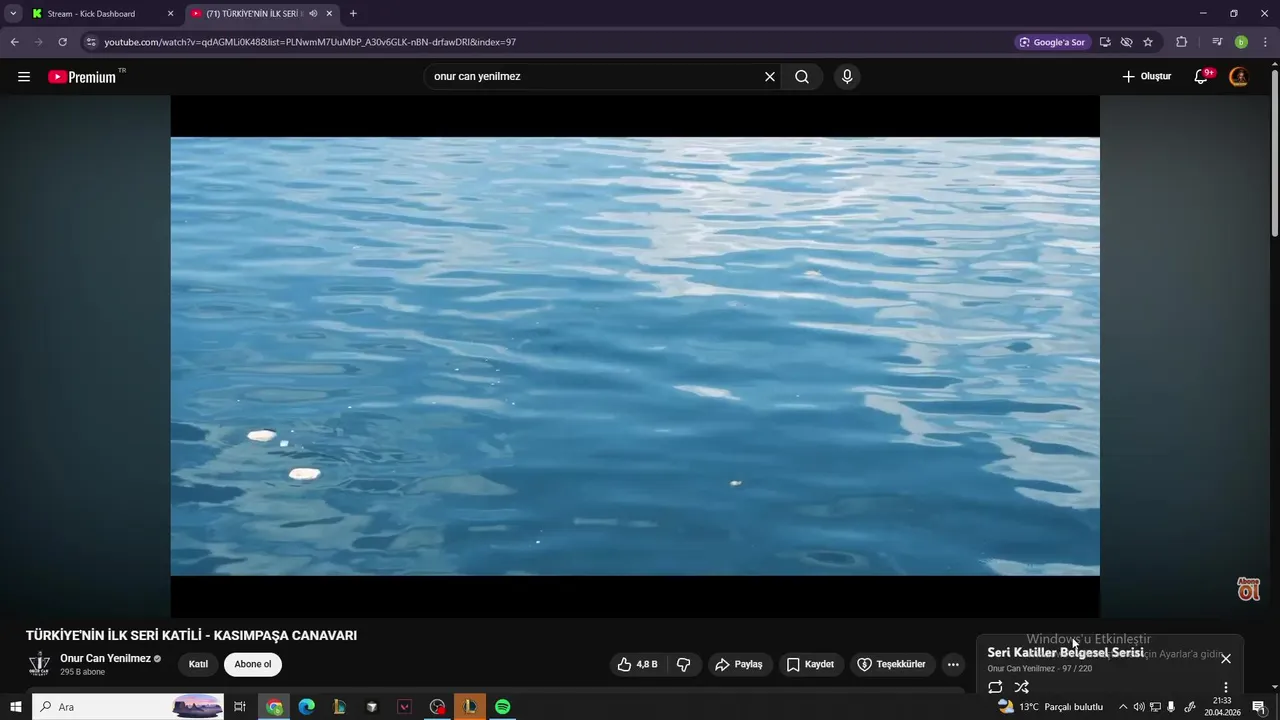Screen dimensions: 1280x720
Task: Open Chrome media controls icon
Action: pos(1217,42)
